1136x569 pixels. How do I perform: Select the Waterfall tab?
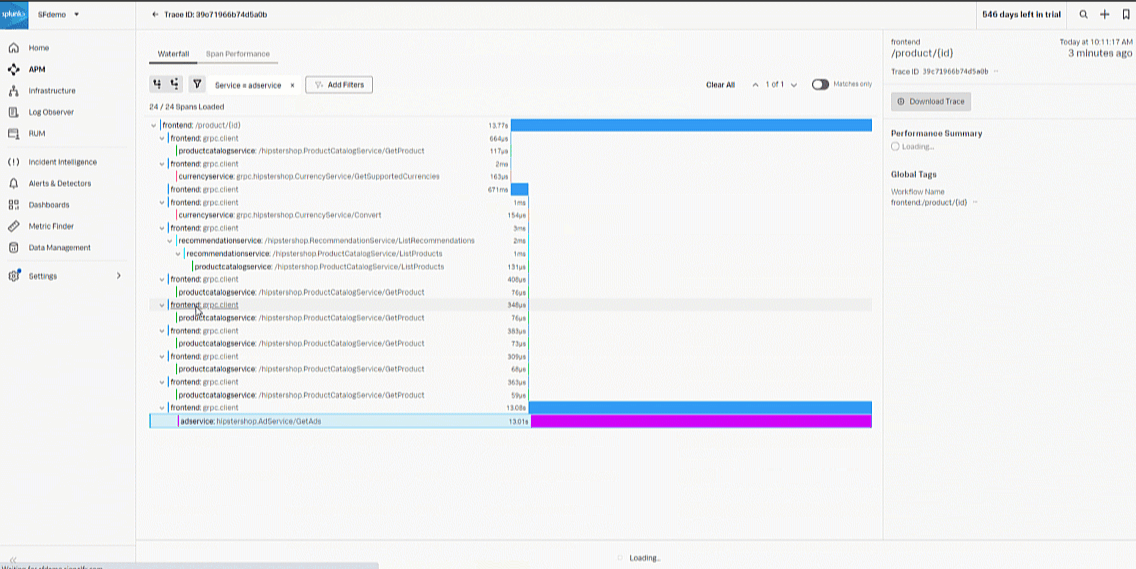tap(173, 54)
